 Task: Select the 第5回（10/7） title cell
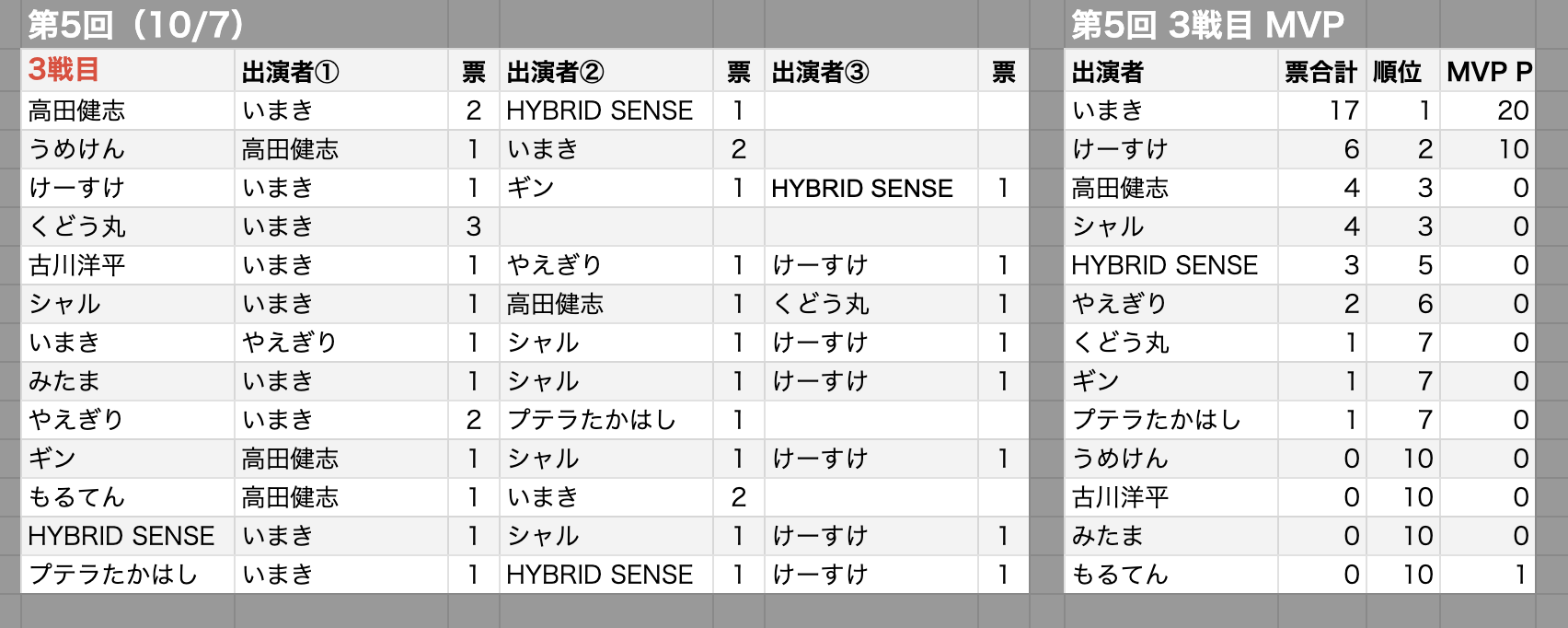[136, 25]
